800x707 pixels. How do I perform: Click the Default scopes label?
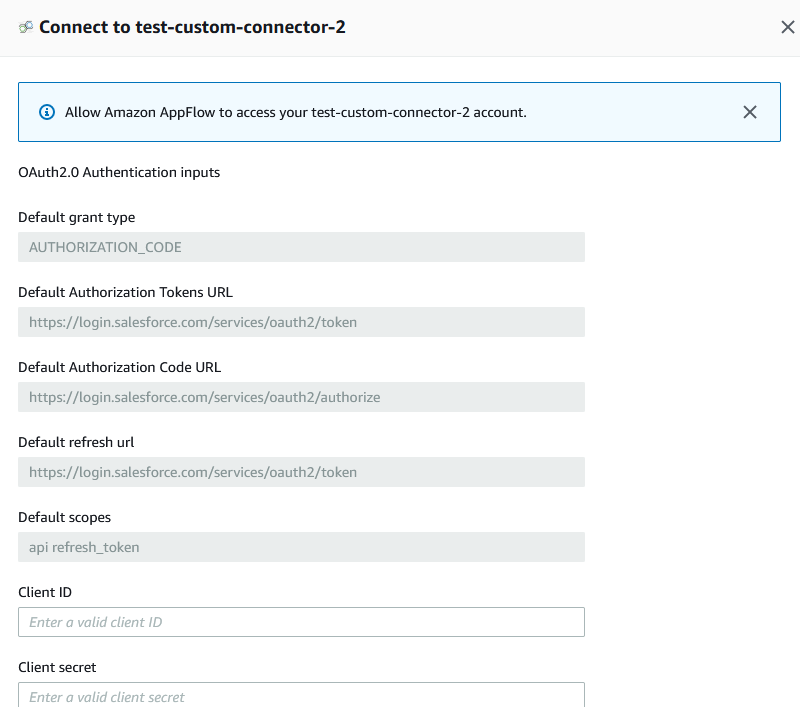click(x=64, y=517)
